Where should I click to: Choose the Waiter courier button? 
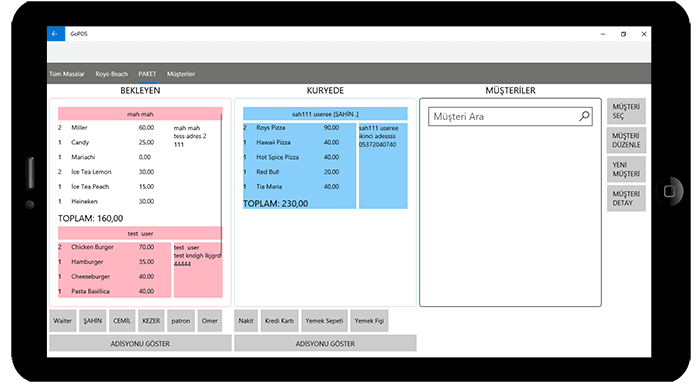point(62,321)
